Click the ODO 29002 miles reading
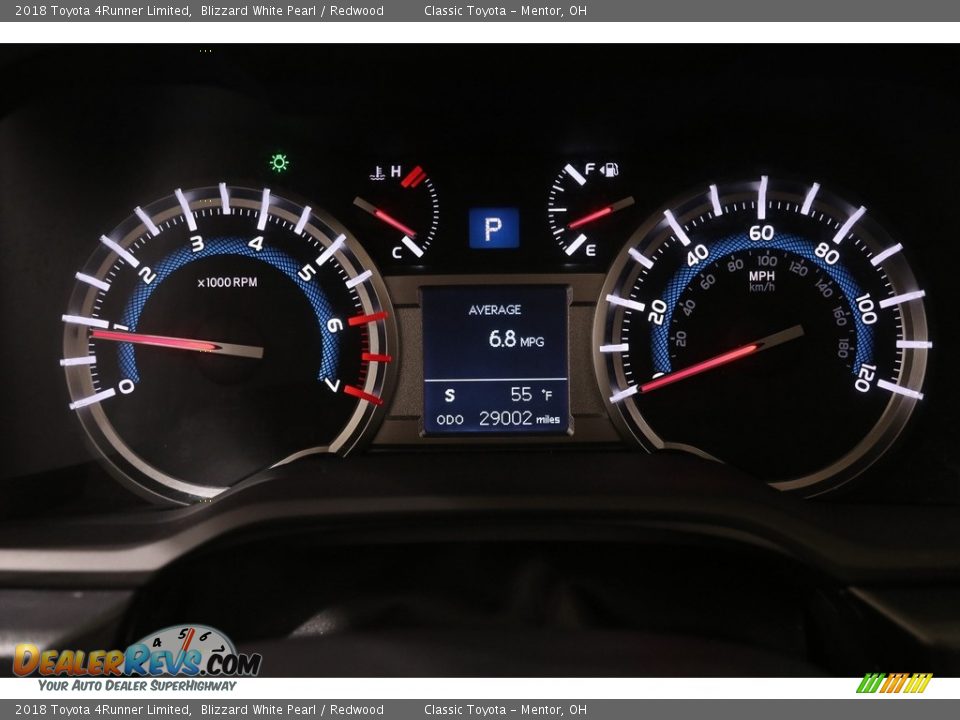 [496, 419]
